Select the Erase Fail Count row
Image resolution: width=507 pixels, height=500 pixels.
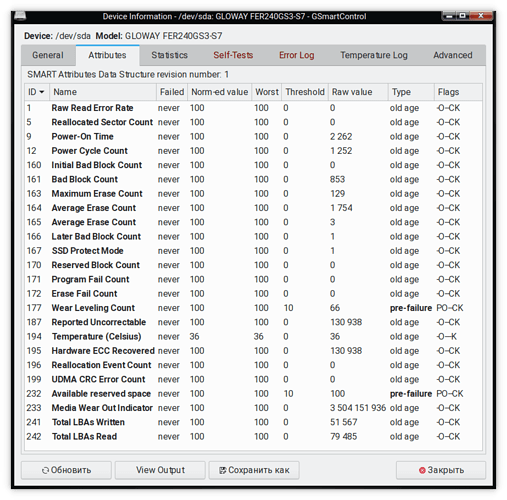[253, 294]
